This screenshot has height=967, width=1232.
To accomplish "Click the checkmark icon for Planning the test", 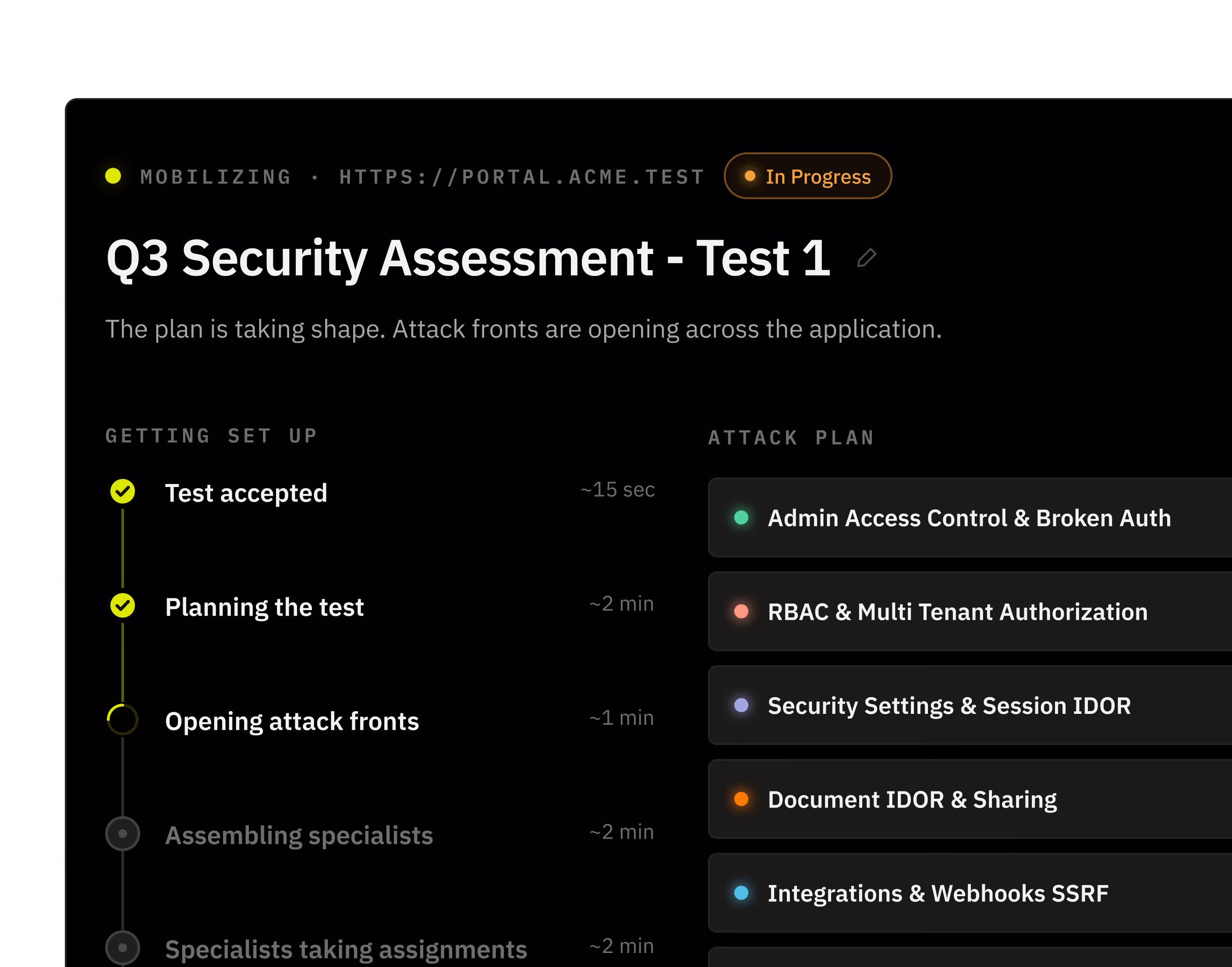I will pyautogui.click(x=122, y=605).
